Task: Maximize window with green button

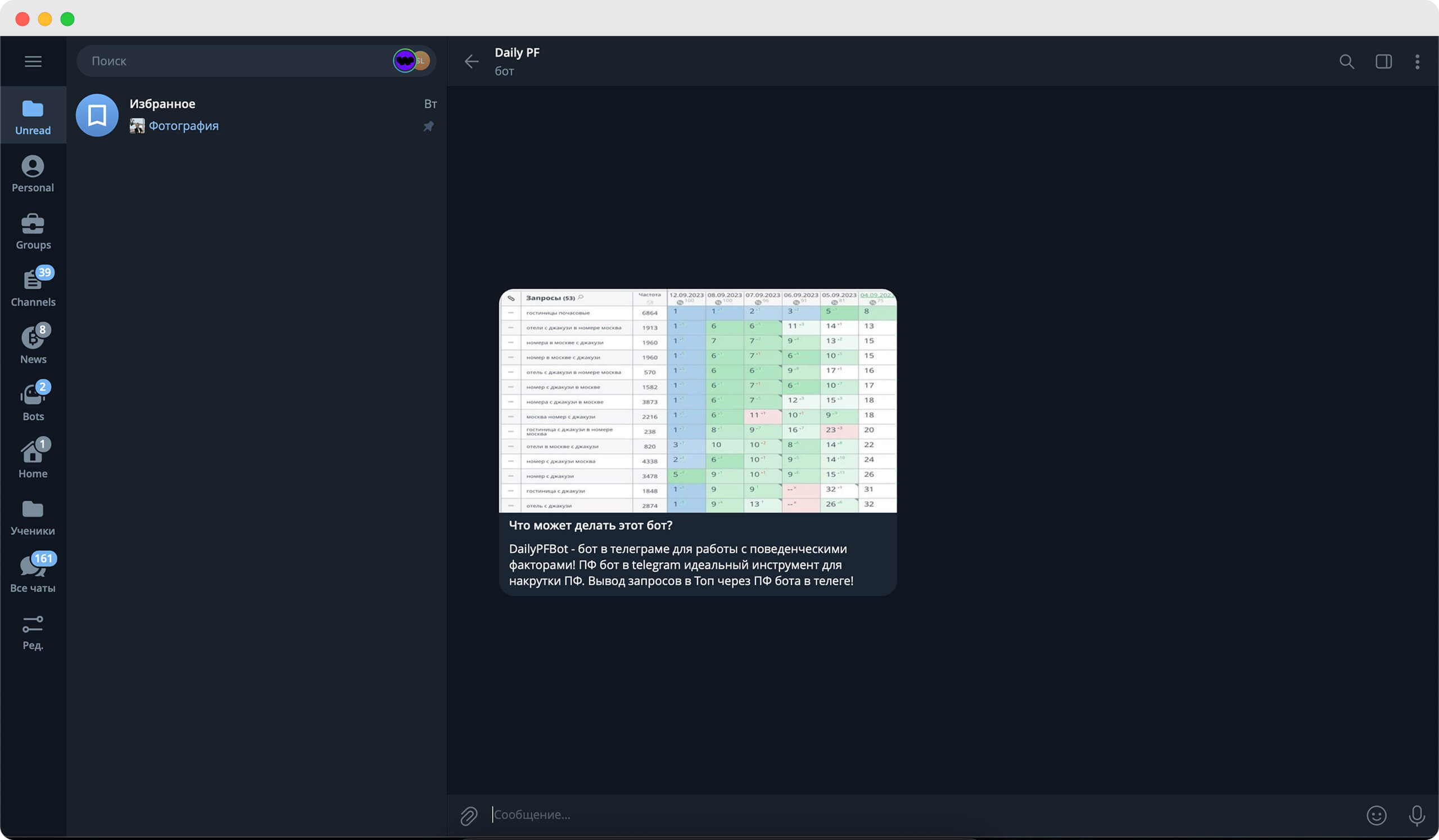Action: 67,19
